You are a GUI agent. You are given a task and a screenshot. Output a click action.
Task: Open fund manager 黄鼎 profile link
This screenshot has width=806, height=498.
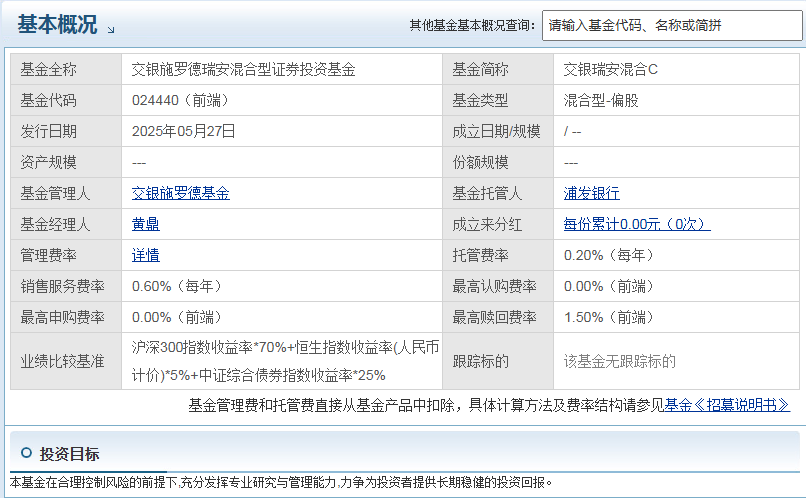tap(145, 224)
